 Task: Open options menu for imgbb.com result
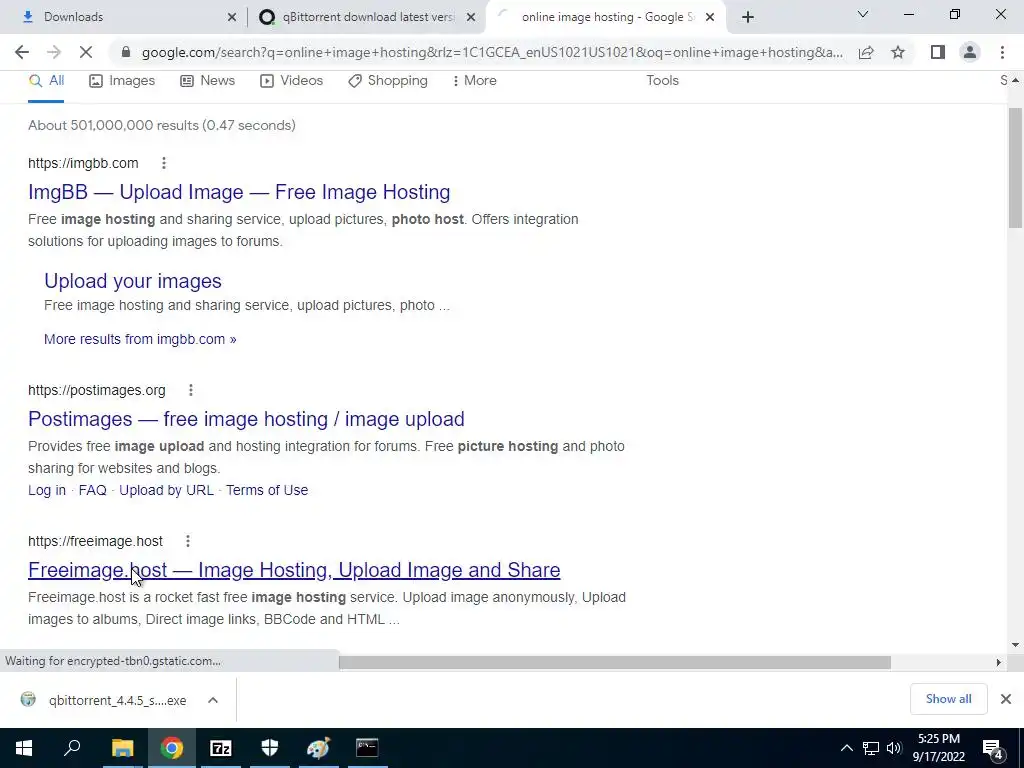point(164,163)
